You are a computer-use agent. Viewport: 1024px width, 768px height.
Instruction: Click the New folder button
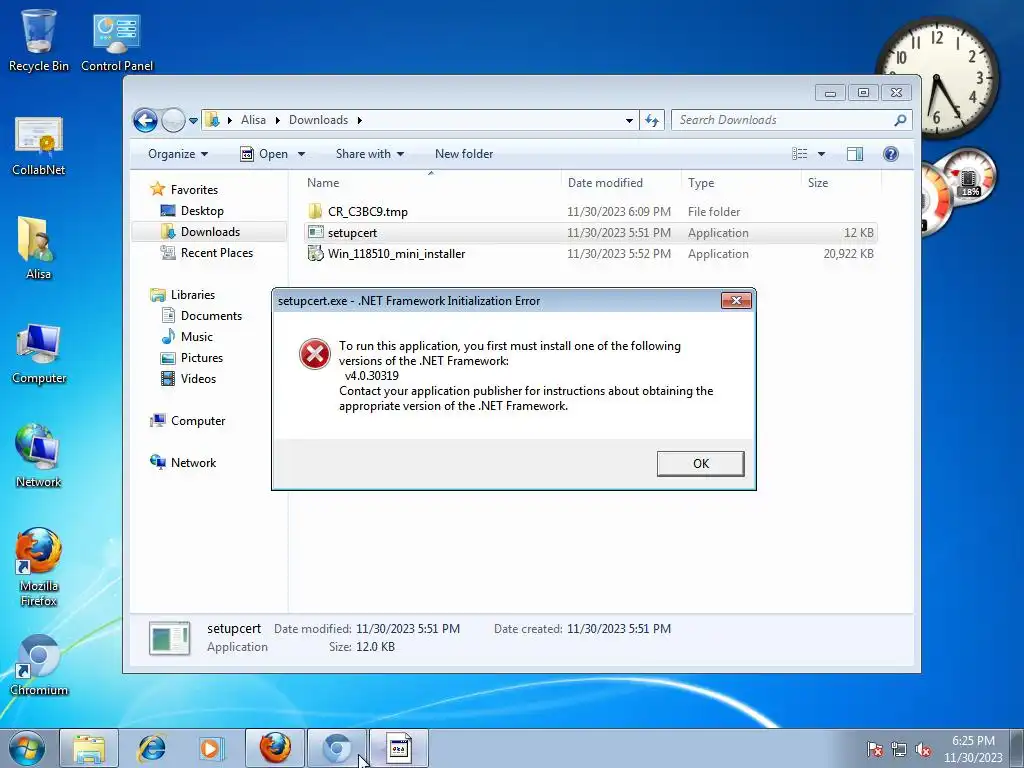[464, 154]
